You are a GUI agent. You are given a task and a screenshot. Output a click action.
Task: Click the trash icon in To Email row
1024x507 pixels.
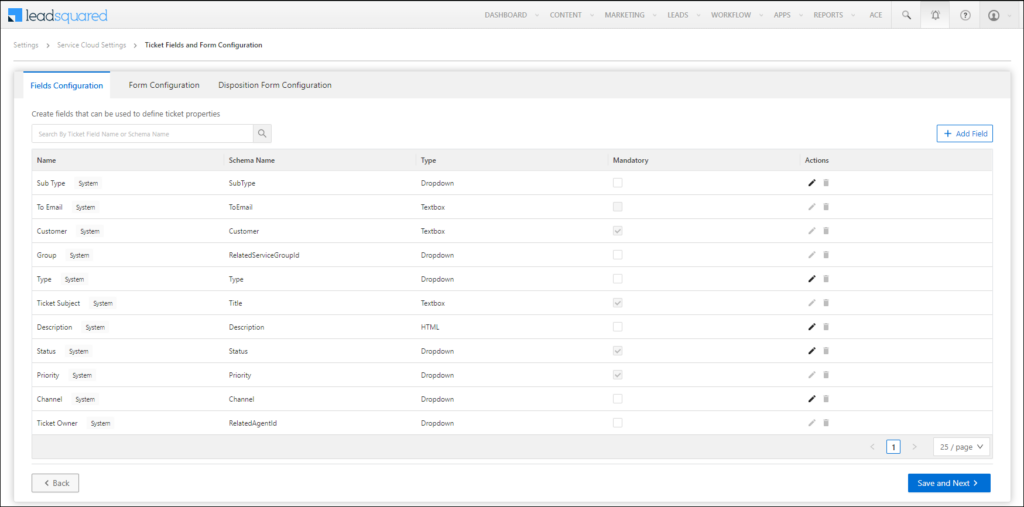(x=825, y=207)
